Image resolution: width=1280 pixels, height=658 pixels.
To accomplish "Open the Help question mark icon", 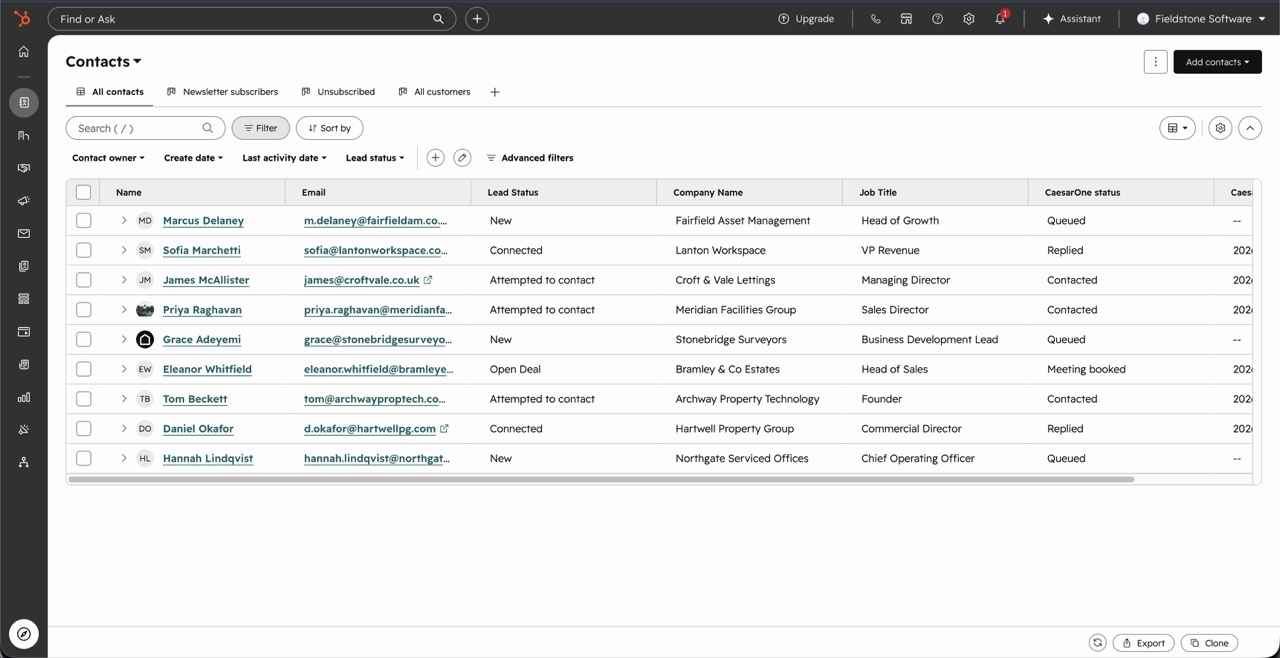I will [x=937, y=19].
